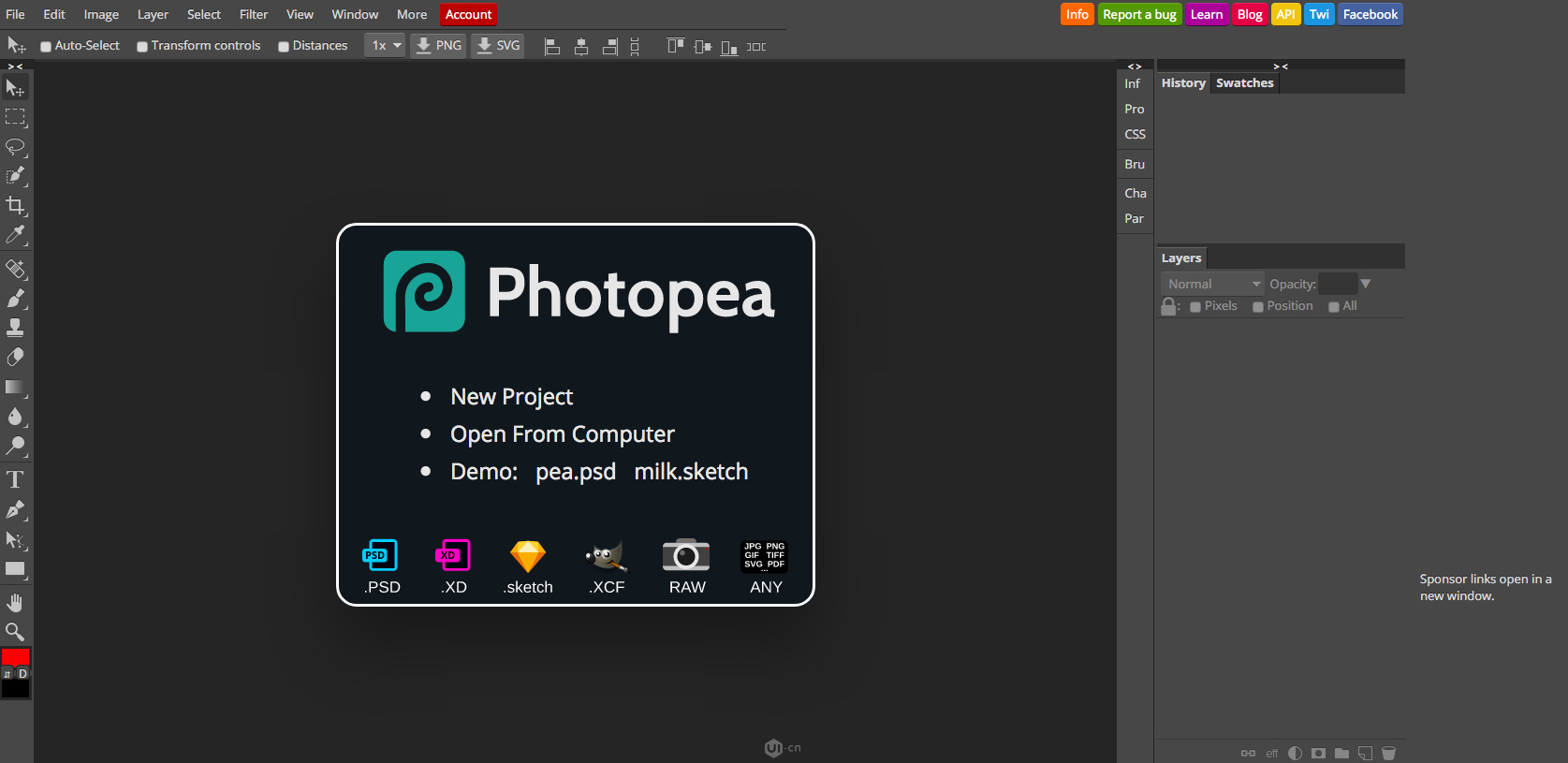
Task: Select the Pen tool
Action: pyautogui.click(x=15, y=509)
